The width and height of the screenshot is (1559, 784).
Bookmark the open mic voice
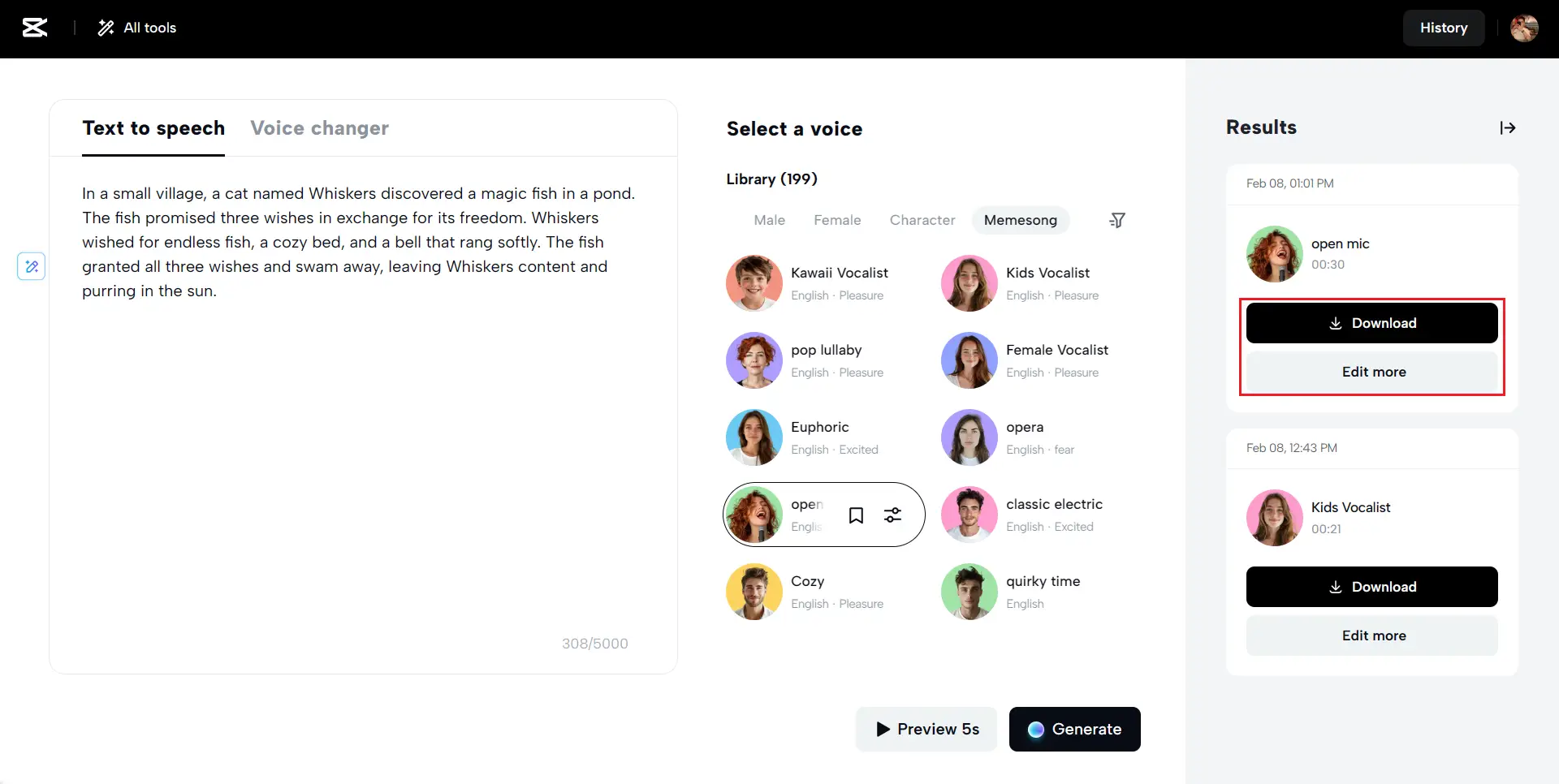pyautogui.click(x=856, y=515)
